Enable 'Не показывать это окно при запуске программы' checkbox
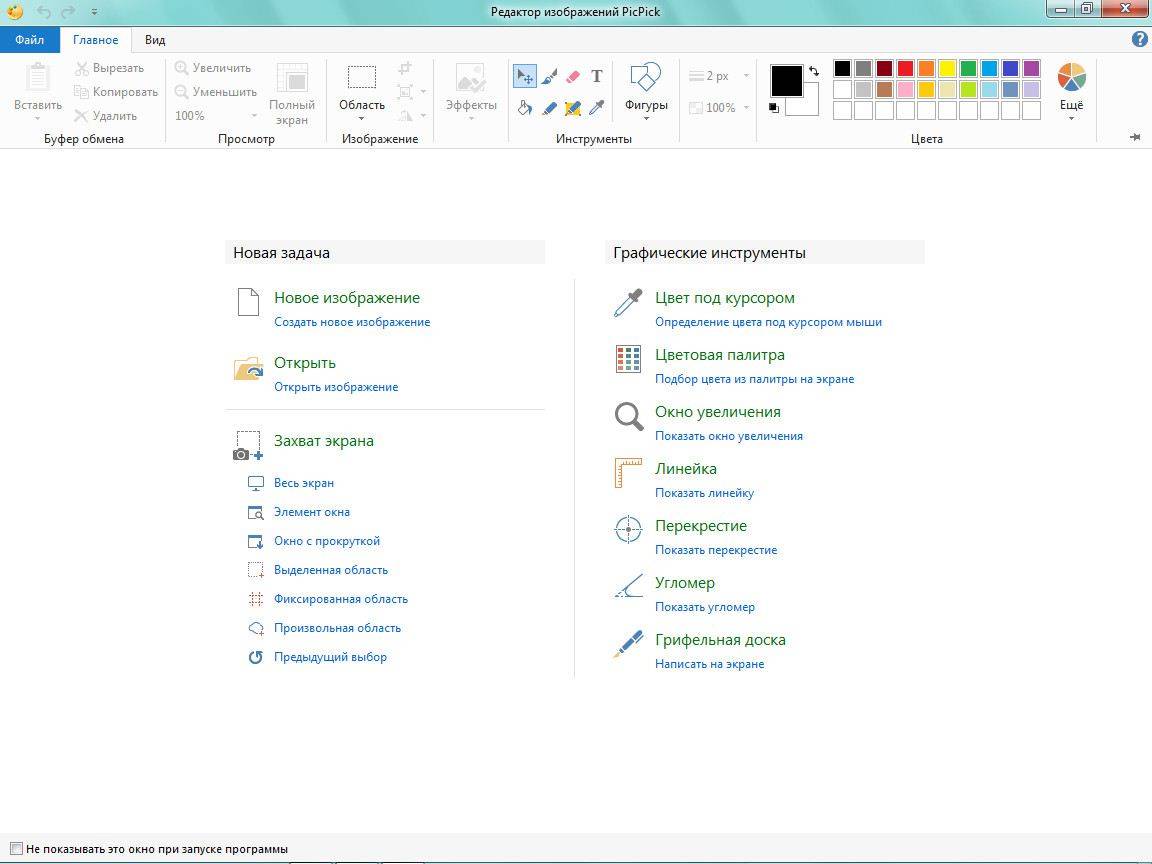Screen dimensions: 1152x864 point(16,849)
